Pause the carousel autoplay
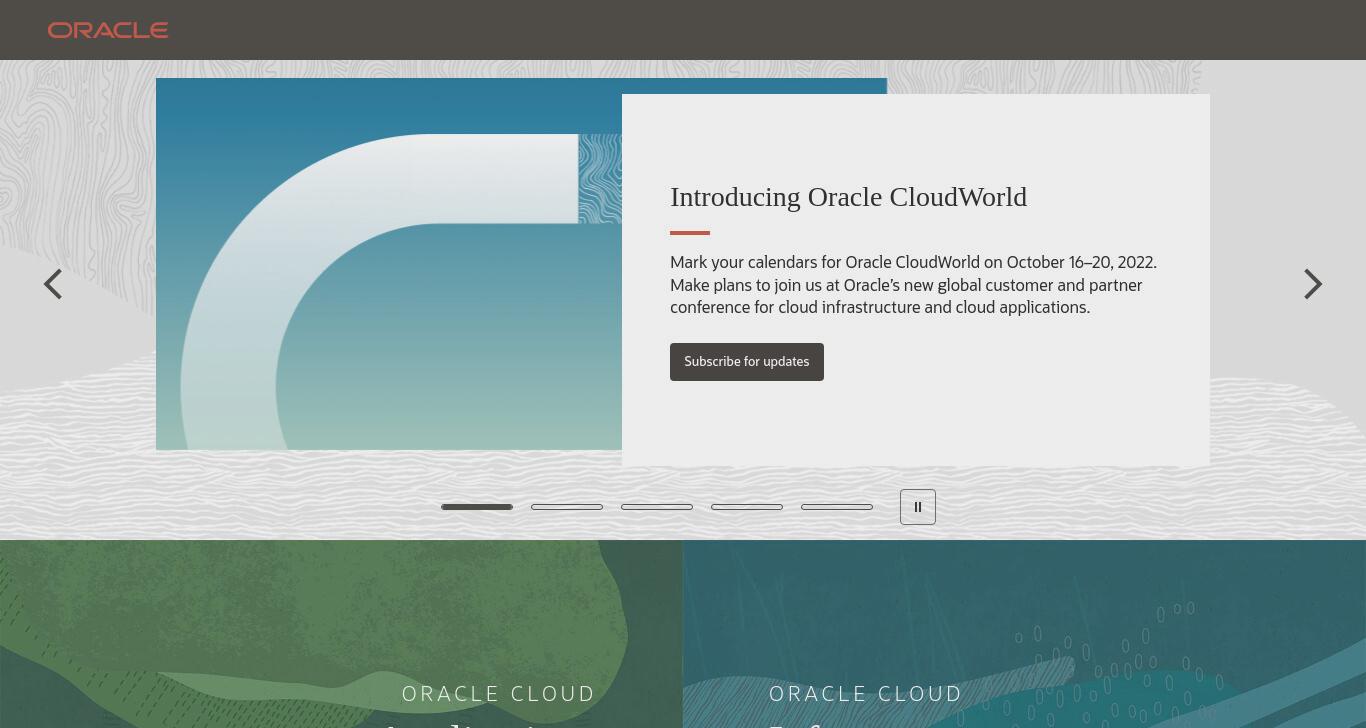Viewport: 1366px width, 728px height. coord(918,507)
